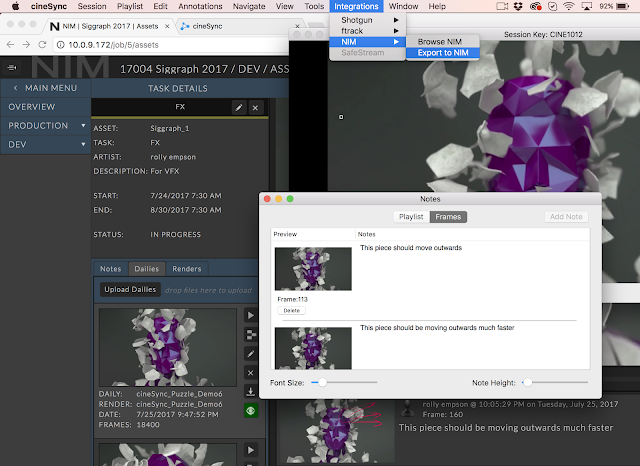Screen dimensions: 640x466
Task: Open the Navigate menu
Action: tap(249, 6)
